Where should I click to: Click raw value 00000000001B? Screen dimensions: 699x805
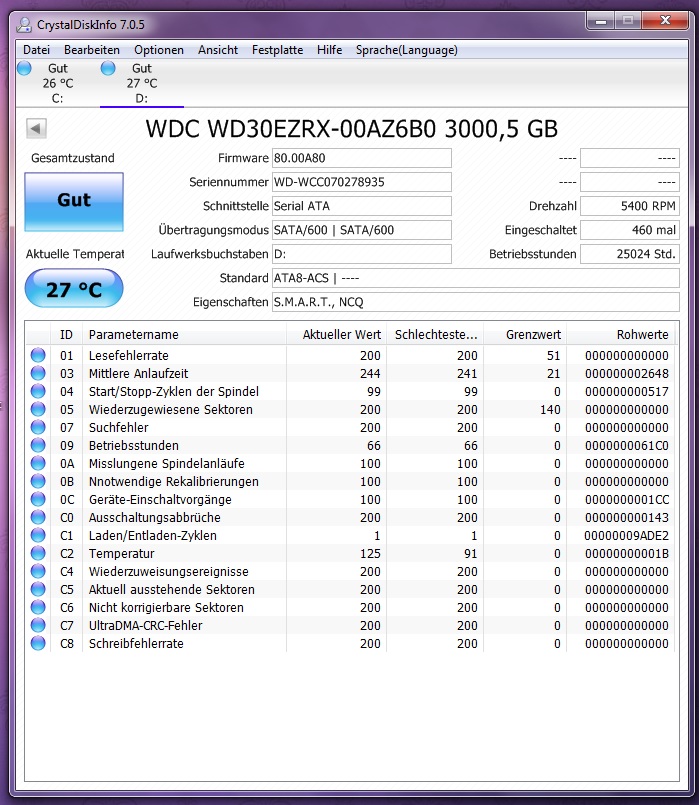(x=627, y=553)
